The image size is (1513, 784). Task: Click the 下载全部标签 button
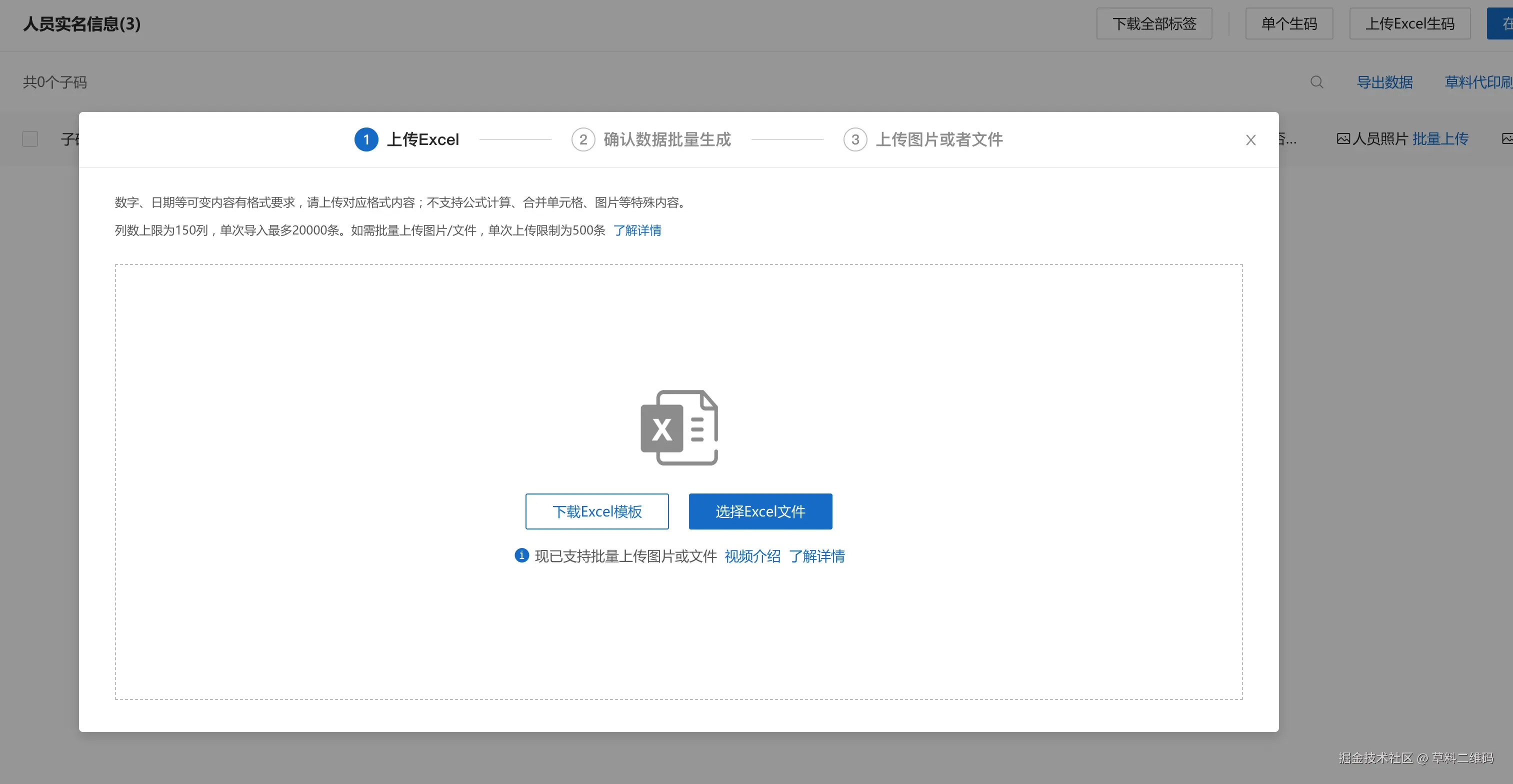click(x=1153, y=23)
